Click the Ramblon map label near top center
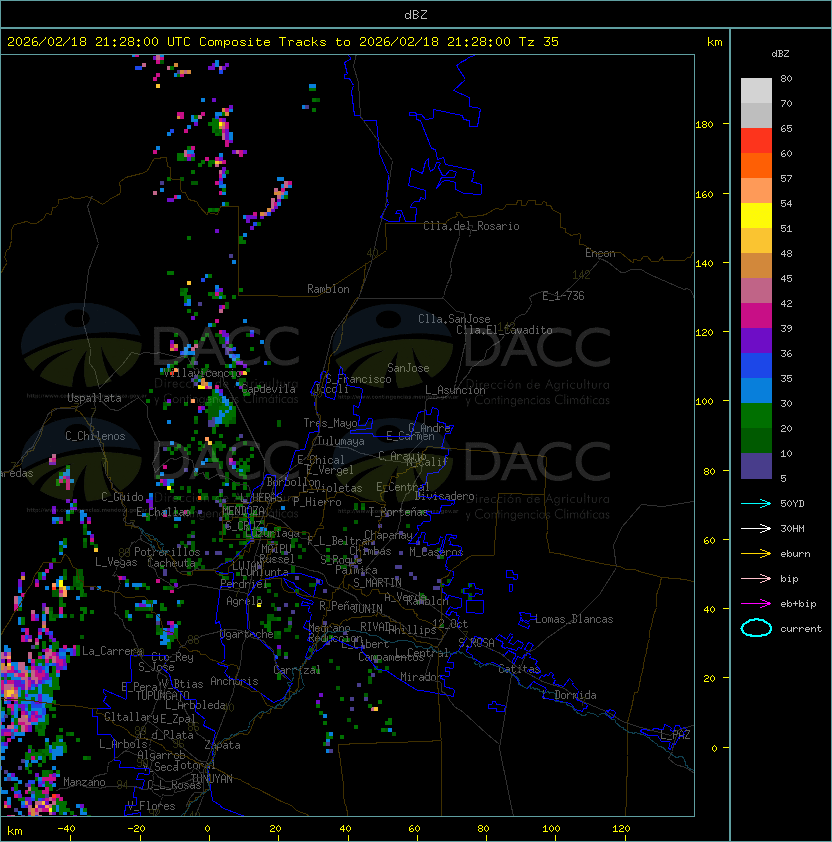 (328, 289)
